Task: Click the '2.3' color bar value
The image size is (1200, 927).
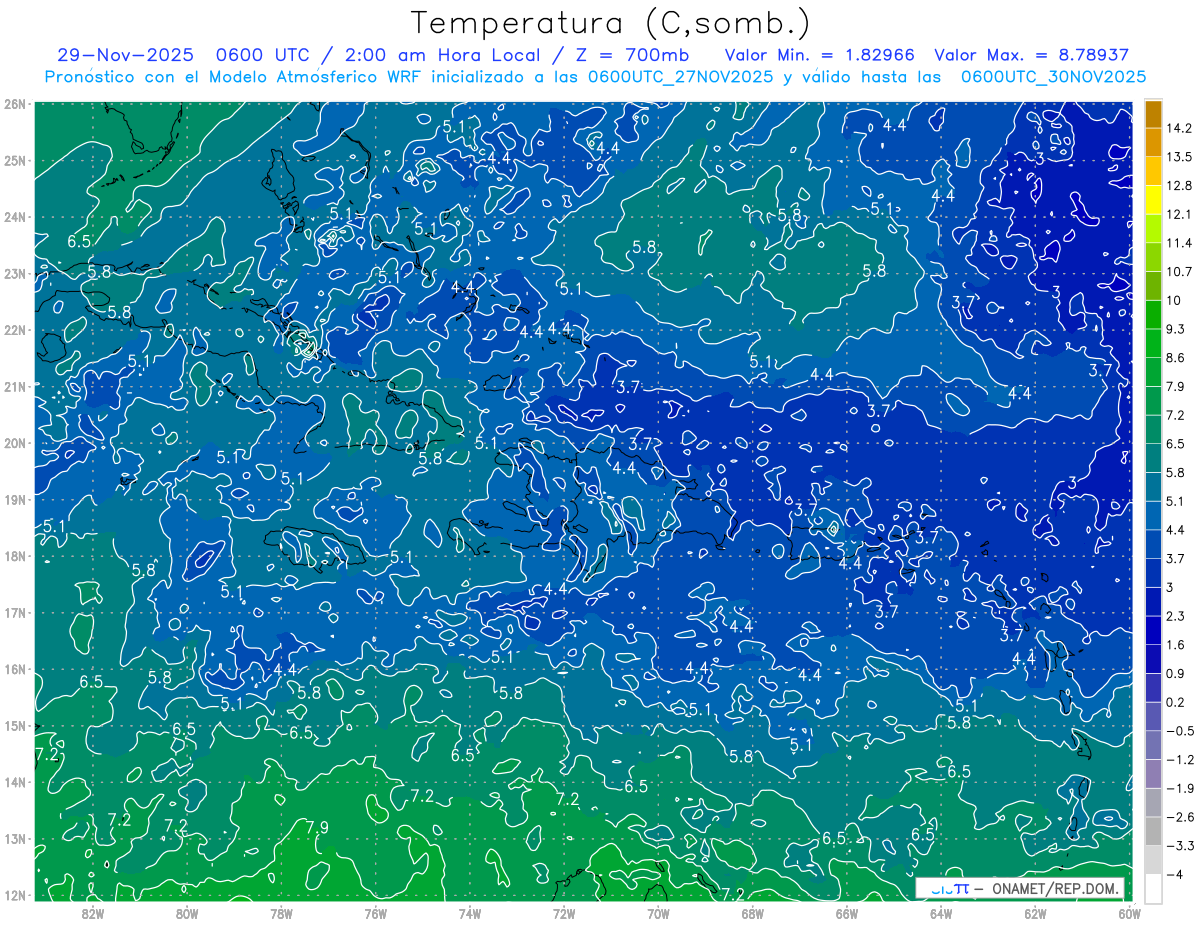Action: (1177, 616)
